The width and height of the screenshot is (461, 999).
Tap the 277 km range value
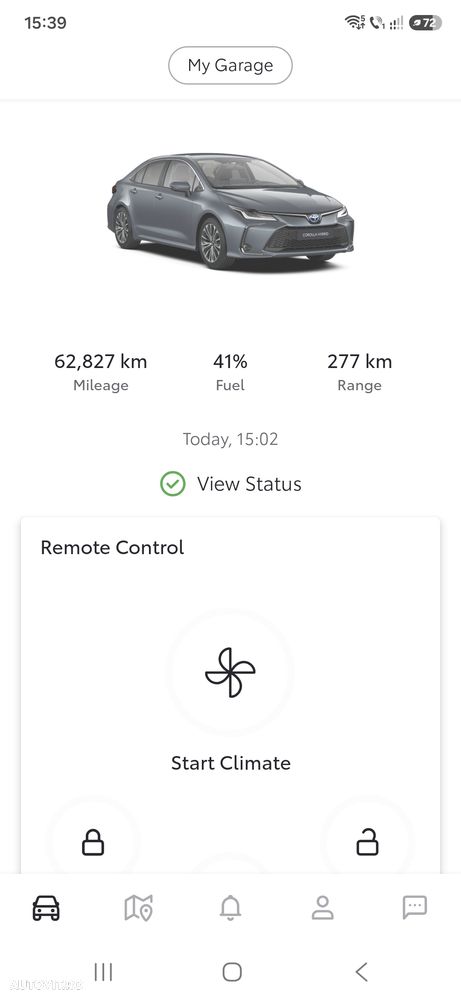pyautogui.click(x=360, y=362)
